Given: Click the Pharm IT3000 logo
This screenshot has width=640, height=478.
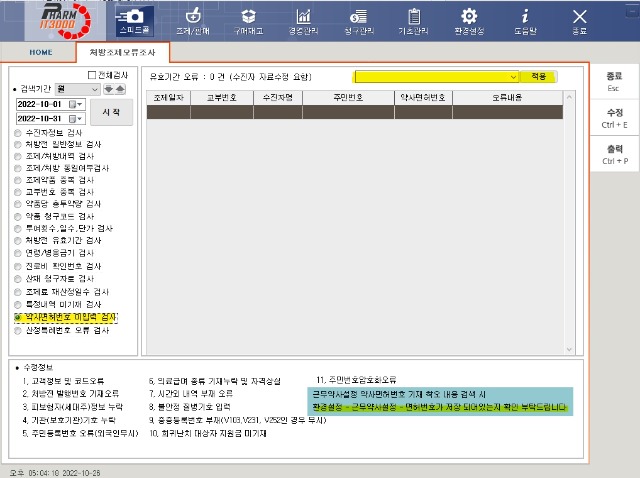Looking at the screenshot, I should click(65, 20).
